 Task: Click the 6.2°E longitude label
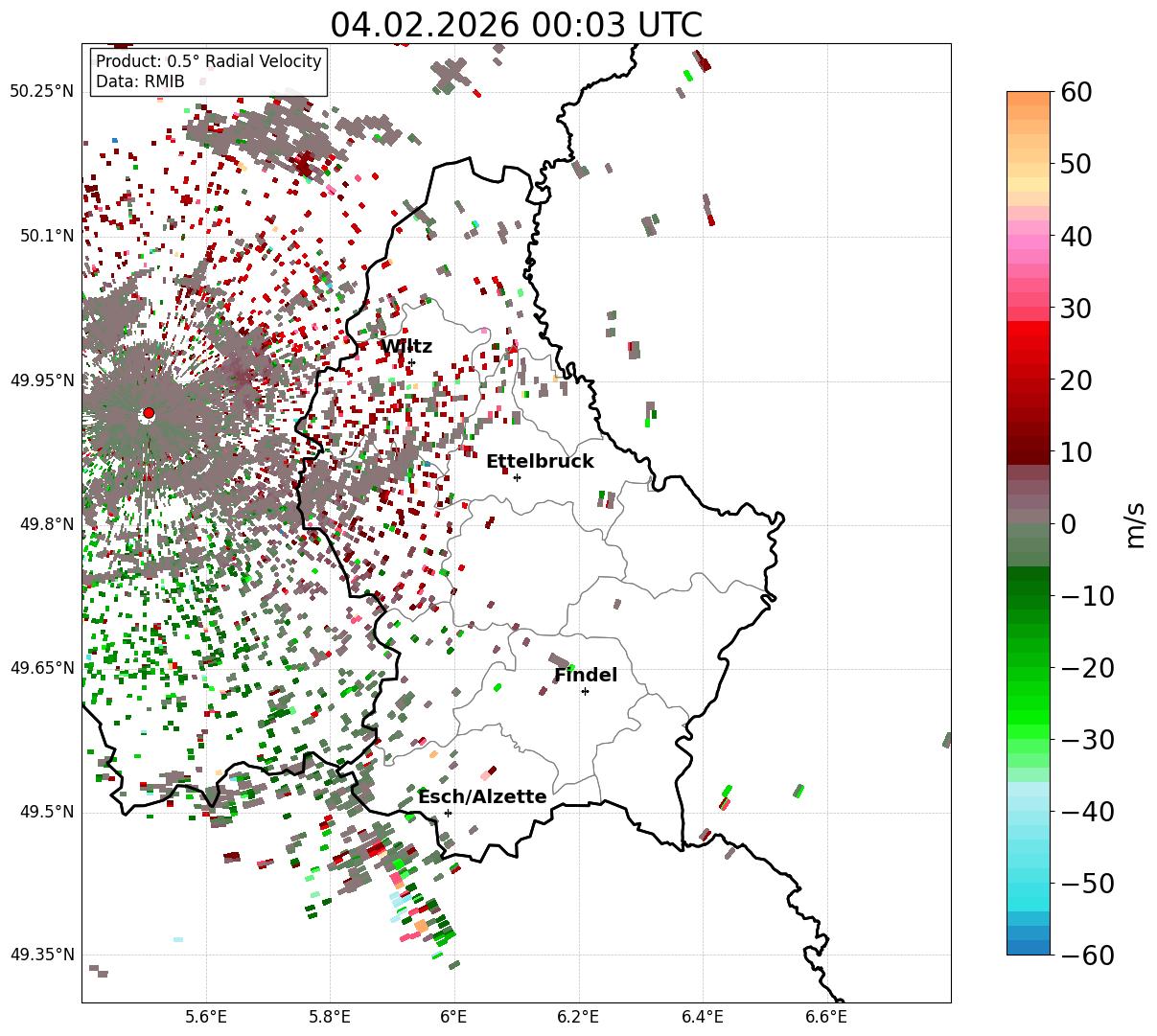578,1017
